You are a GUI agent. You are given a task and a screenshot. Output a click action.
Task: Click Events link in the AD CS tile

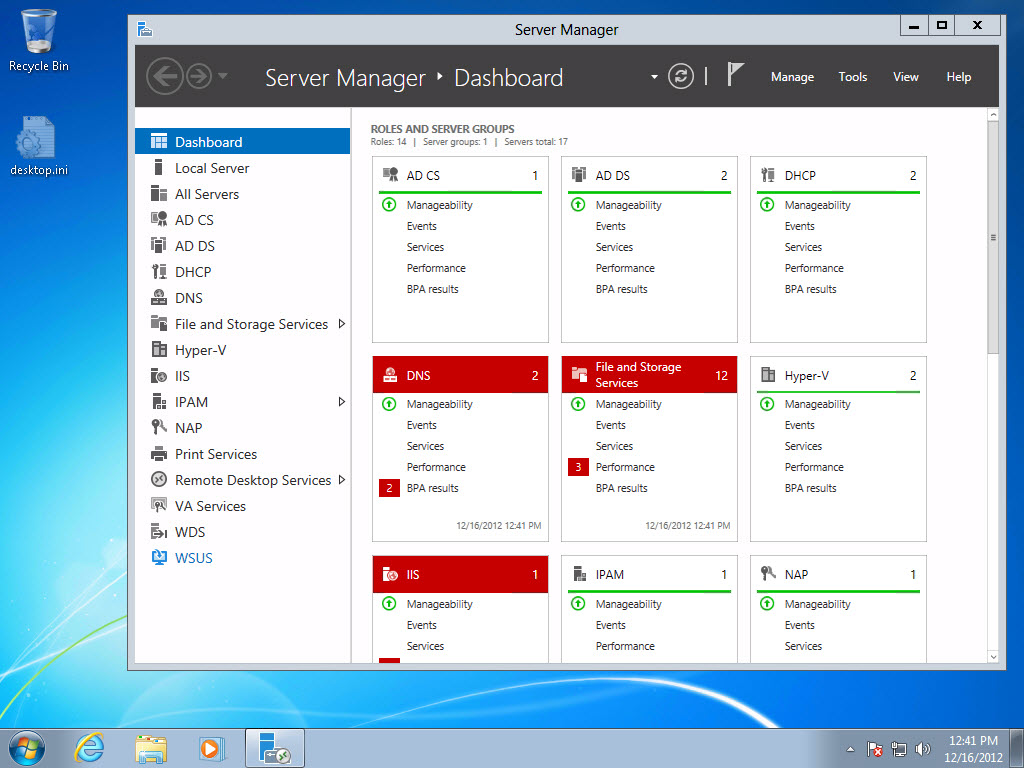click(x=421, y=226)
